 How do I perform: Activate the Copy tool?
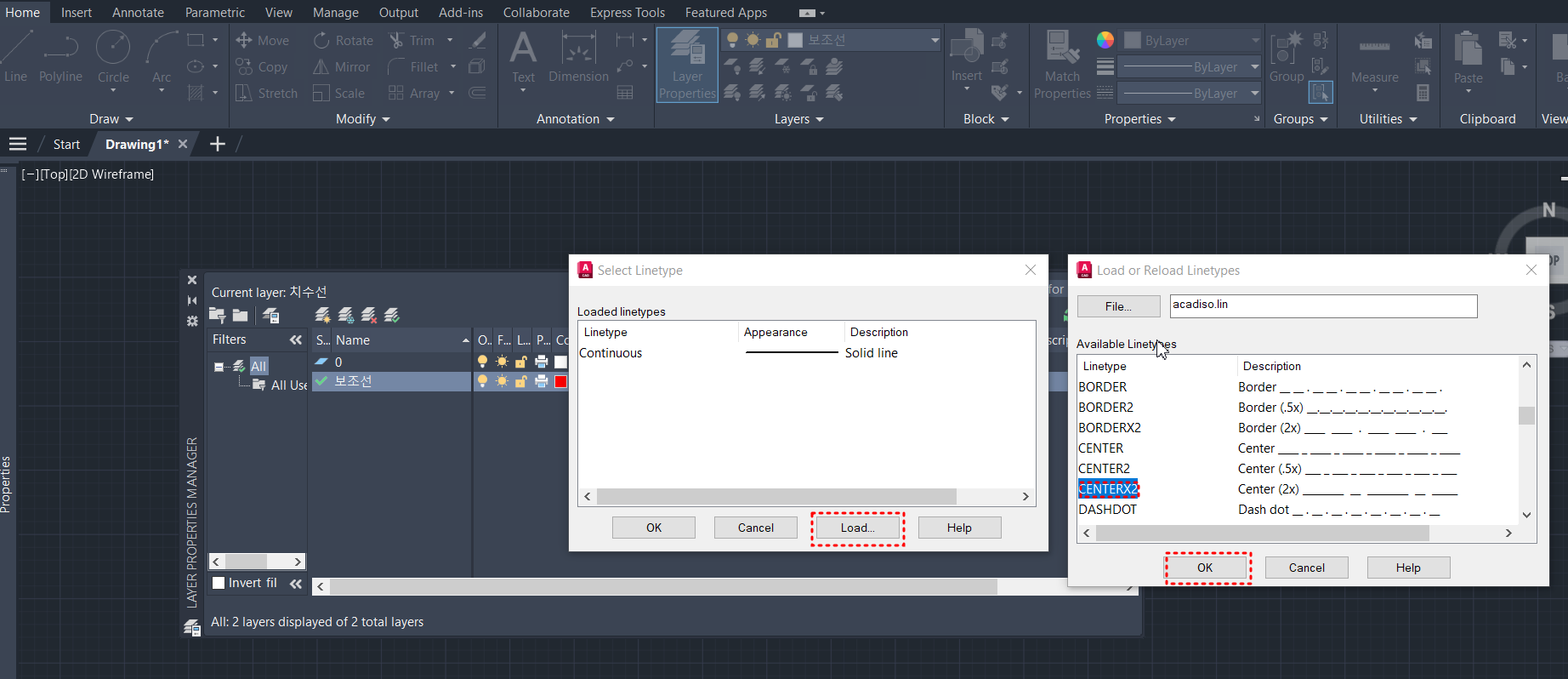262,66
